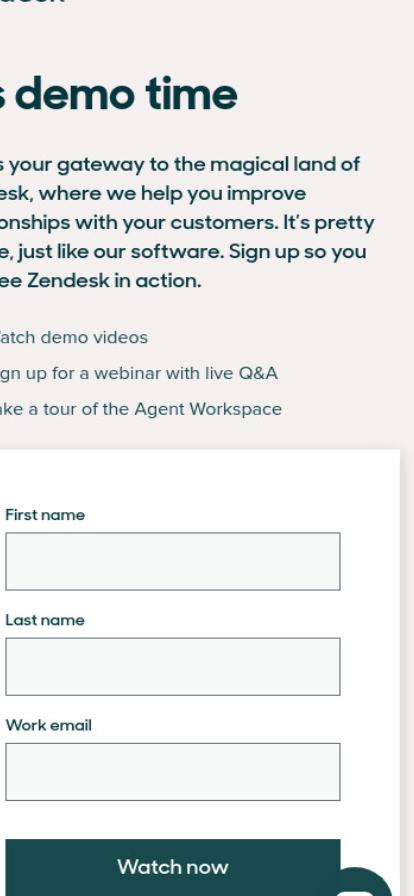Click the word 'time' in the heading
Viewport: 414px width, 896px height.
pyautogui.click(x=192, y=94)
